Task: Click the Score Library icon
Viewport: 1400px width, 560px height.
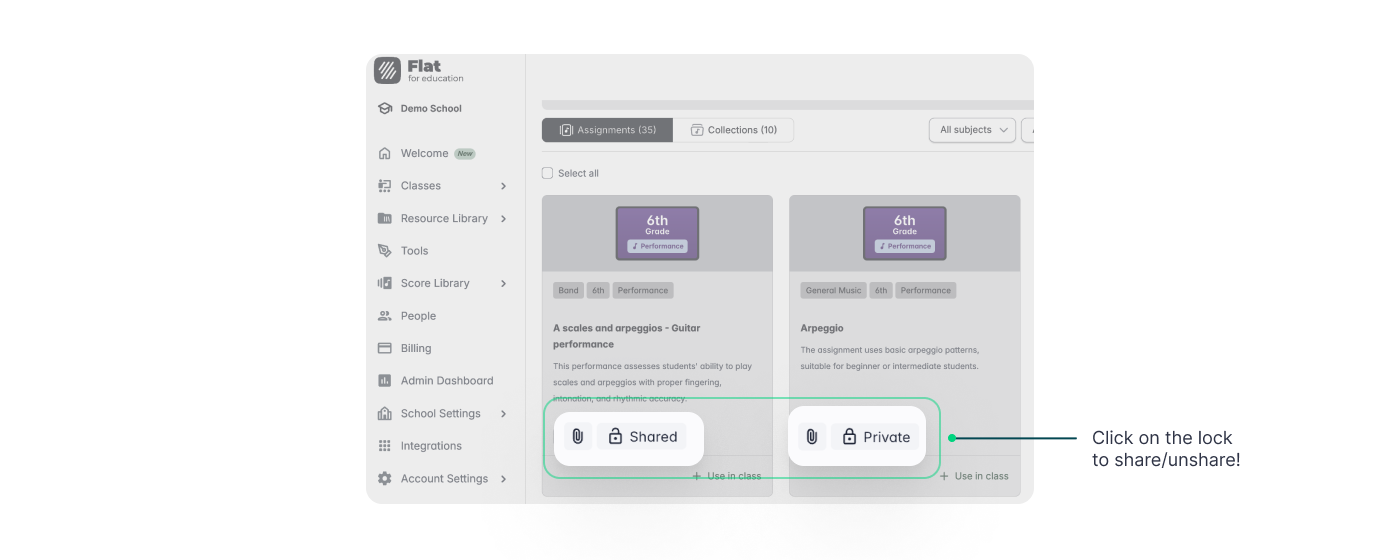Action: pos(385,284)
